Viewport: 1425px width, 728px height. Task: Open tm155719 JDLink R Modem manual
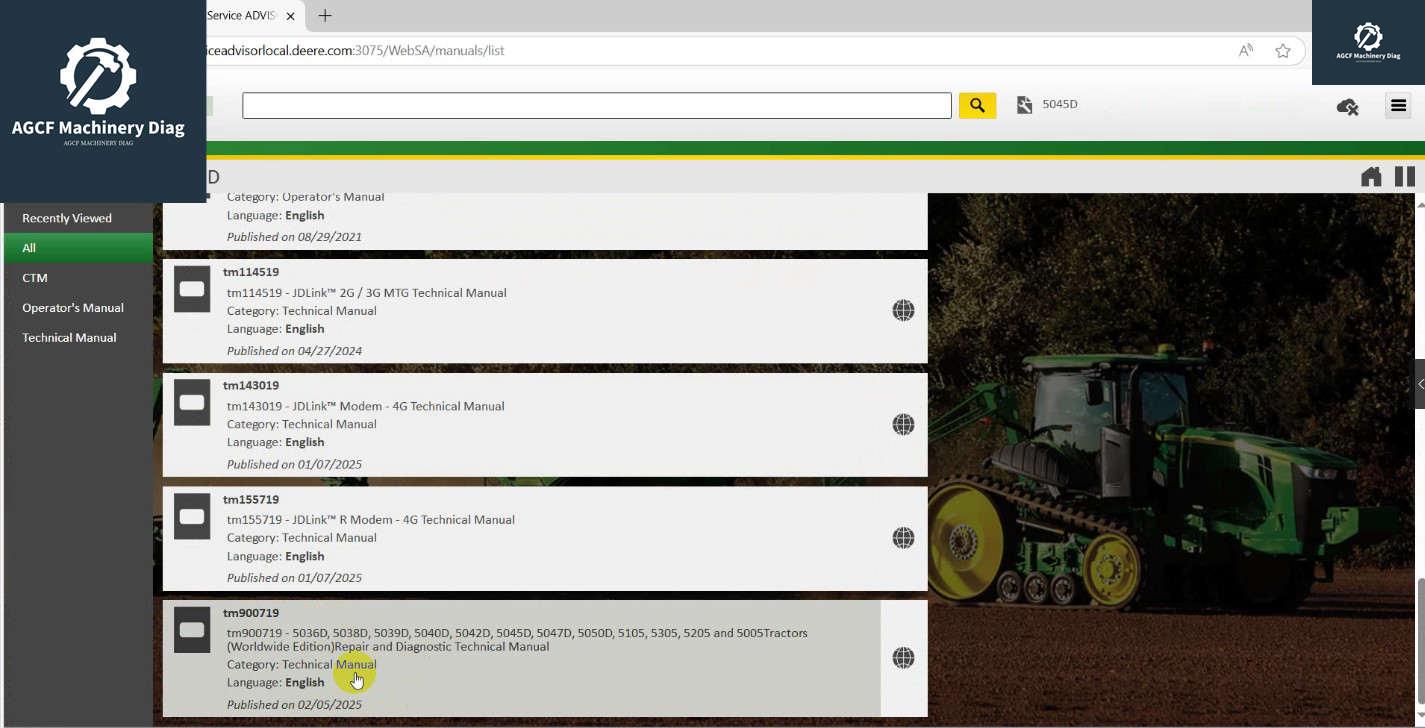tap(370, 519)
